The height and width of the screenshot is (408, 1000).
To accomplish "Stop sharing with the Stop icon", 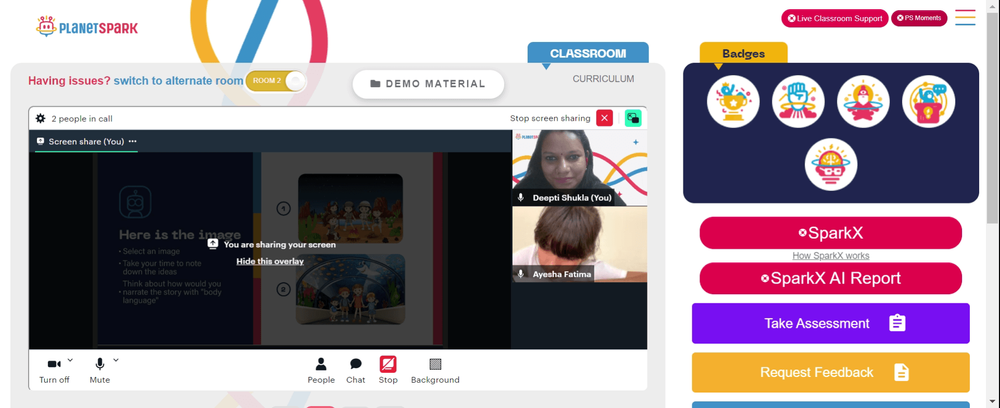I will pyautogui.click(x=388, y=370).
